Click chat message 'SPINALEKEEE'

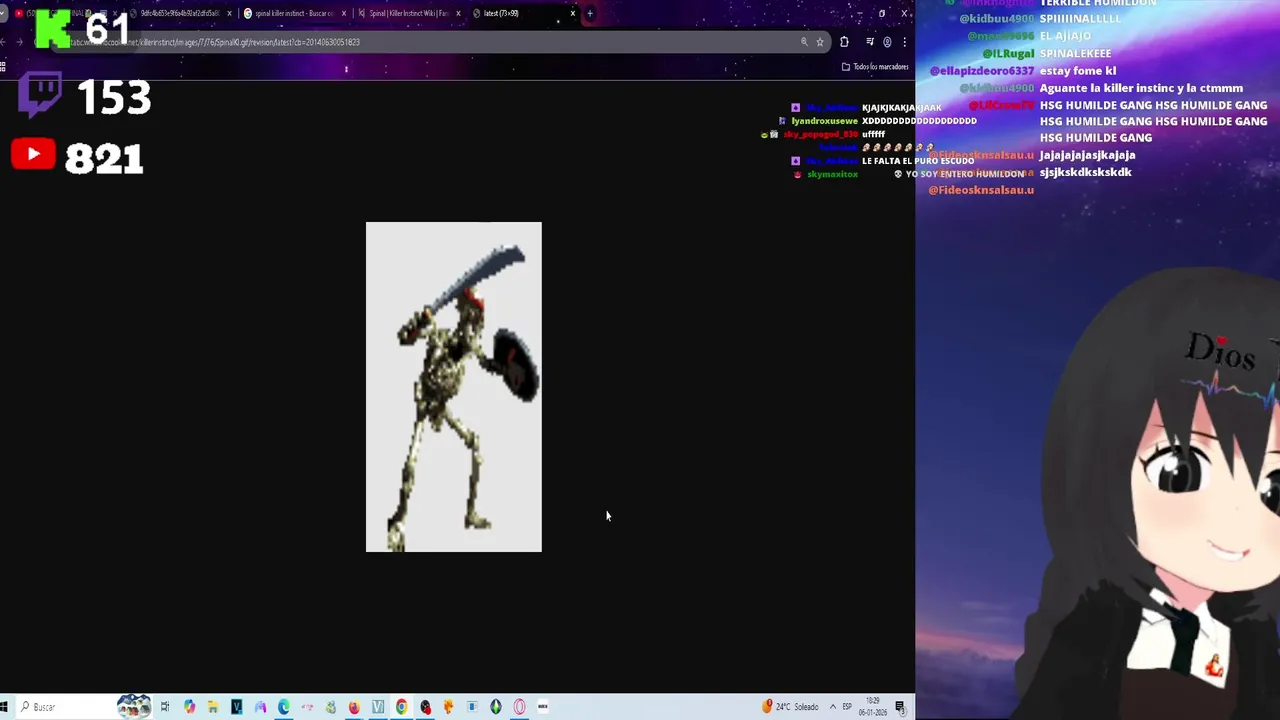pos(1076,54)
